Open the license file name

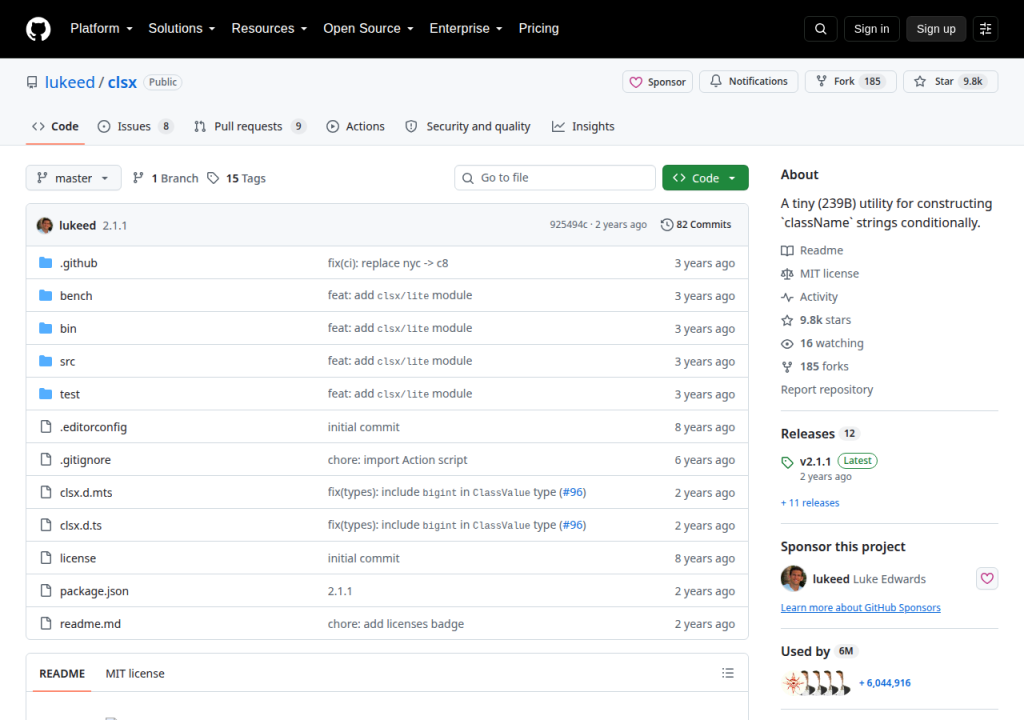[x=78, y=558]
